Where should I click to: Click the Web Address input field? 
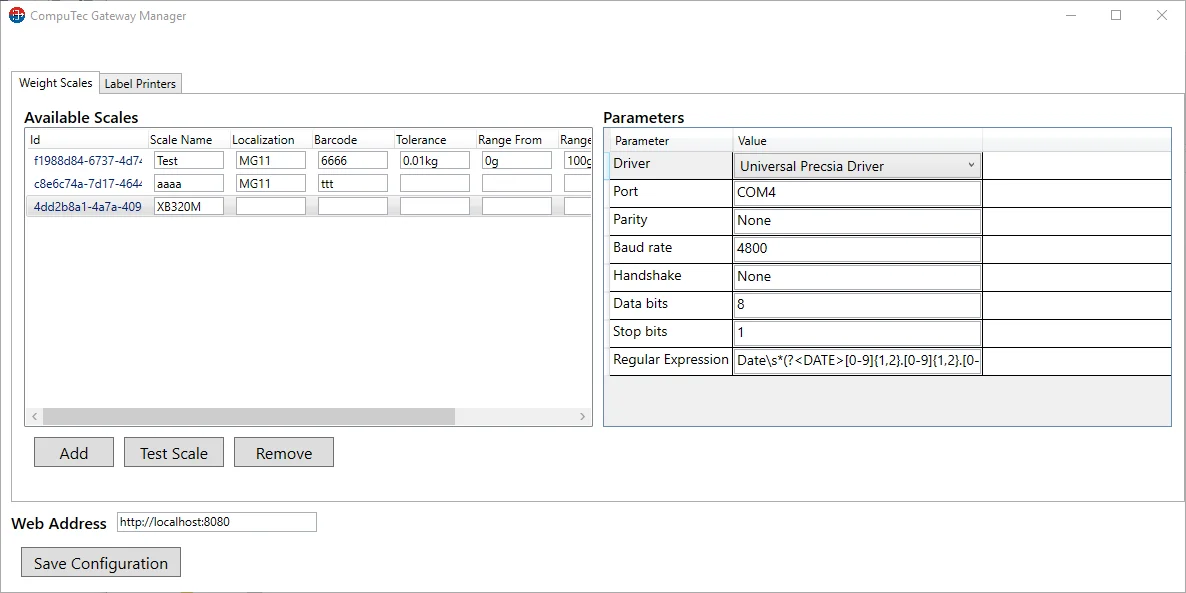(x=216, y=522)
